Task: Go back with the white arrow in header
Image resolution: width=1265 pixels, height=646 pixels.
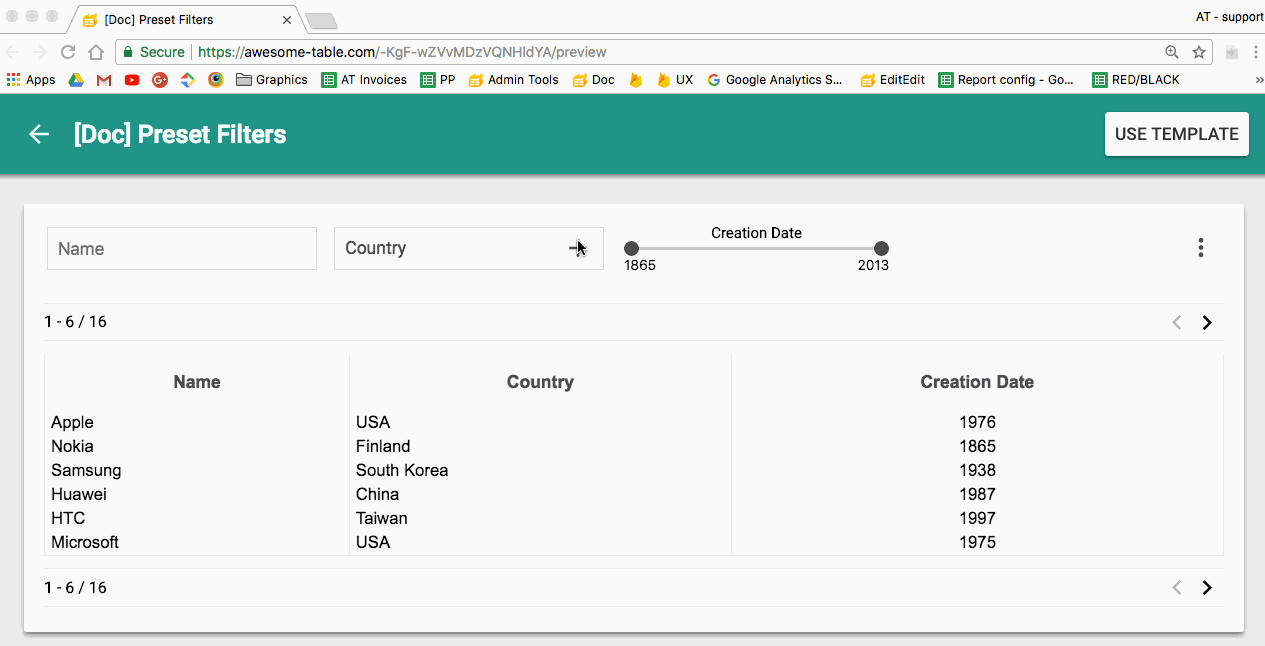Action: tap(39, 134)
